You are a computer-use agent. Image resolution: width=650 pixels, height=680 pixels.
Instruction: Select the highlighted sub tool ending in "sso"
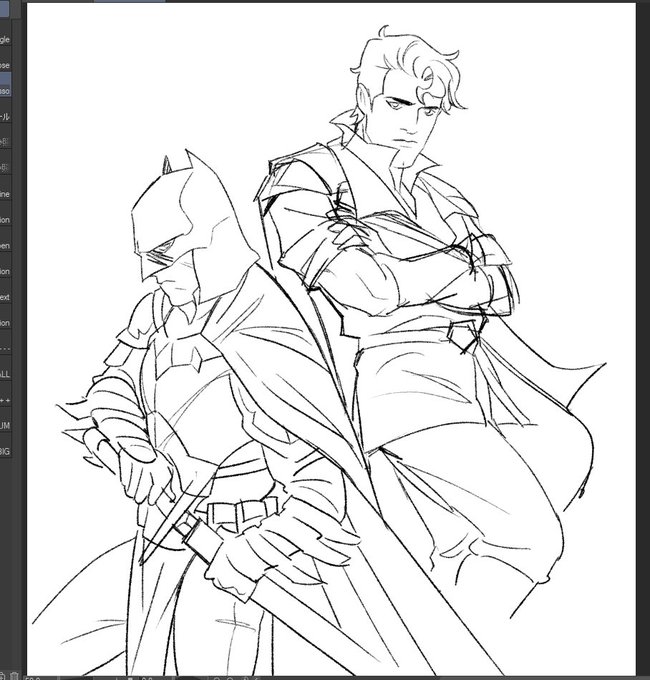(x=5, y=85)
